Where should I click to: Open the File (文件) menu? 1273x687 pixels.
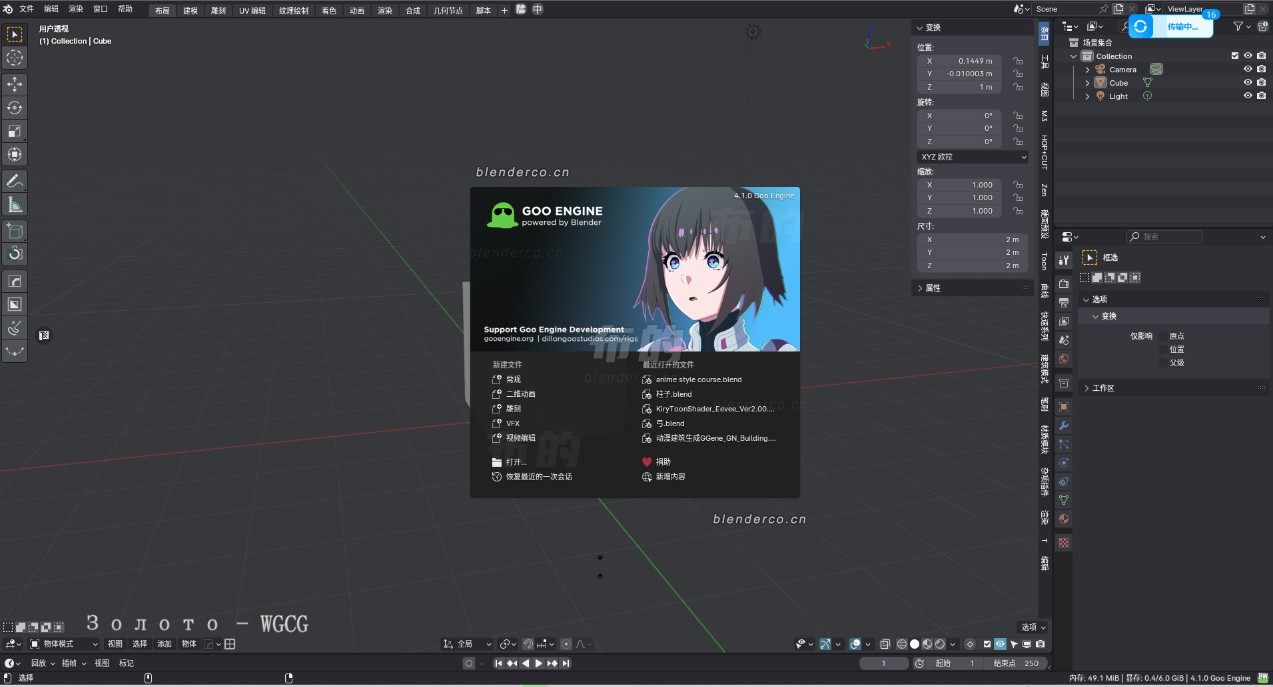click(27, 9)
